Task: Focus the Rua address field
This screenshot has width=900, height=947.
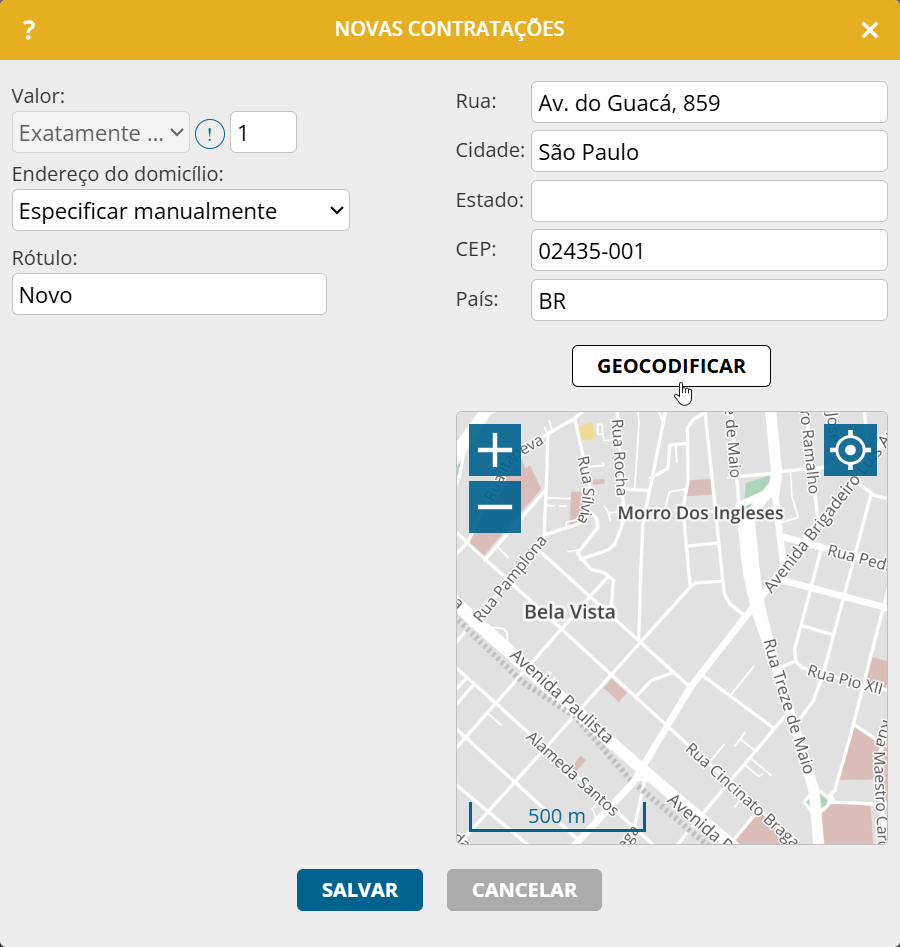Action: pyautogui.click(x=708, y=102)
